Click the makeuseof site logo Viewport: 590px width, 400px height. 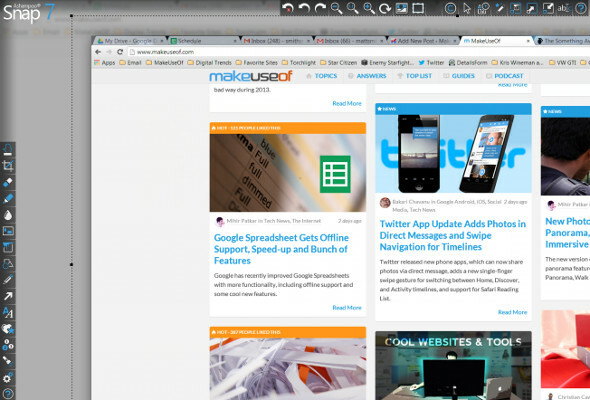pos(251,76)
